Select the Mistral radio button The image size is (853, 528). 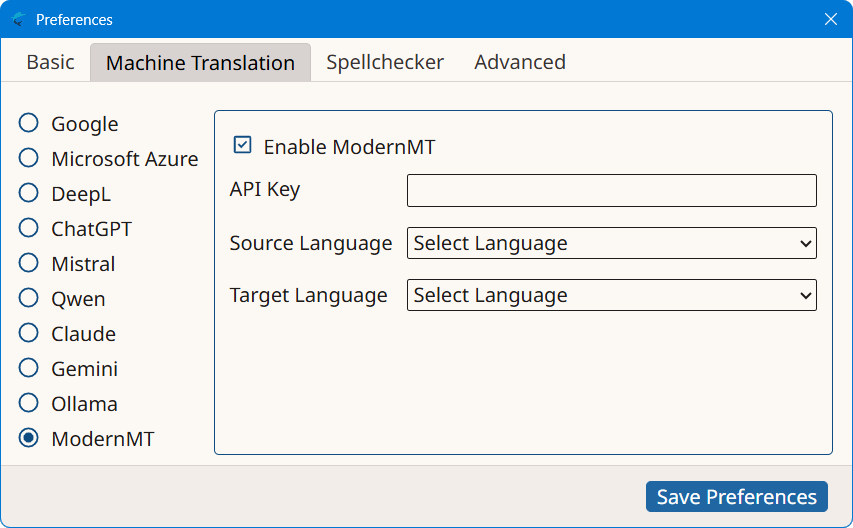click(28, 263)
